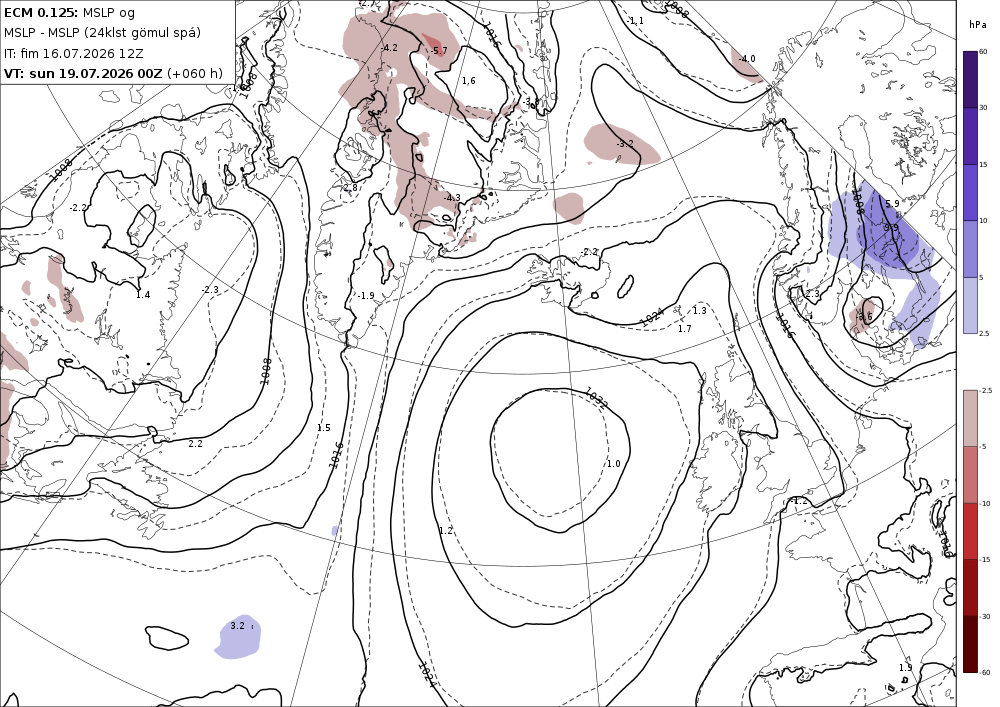Click the -60 tick on the red legend
The height and width of the screenshot is (707, 1000).
[x=985, y=672]
